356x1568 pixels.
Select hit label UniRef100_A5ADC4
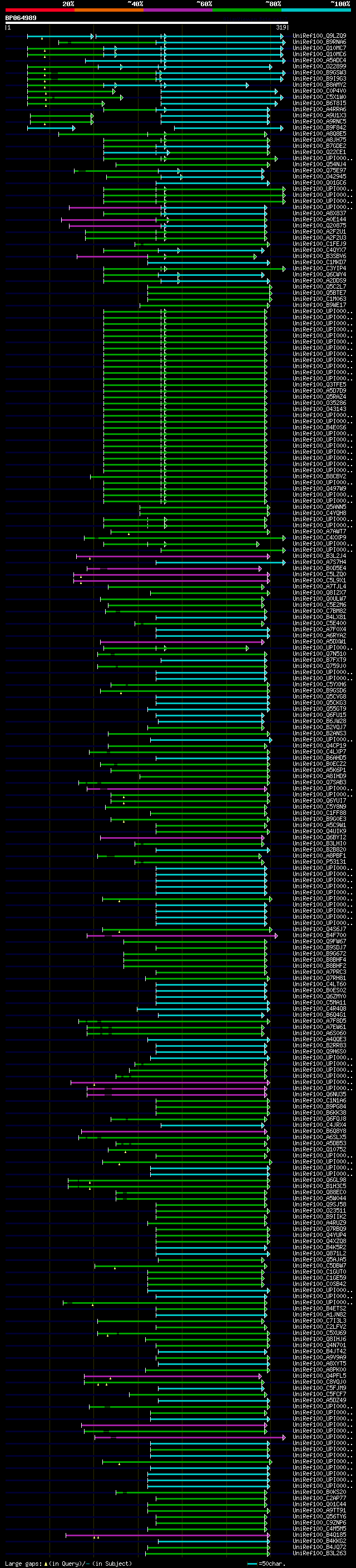[x=319, y=60]
